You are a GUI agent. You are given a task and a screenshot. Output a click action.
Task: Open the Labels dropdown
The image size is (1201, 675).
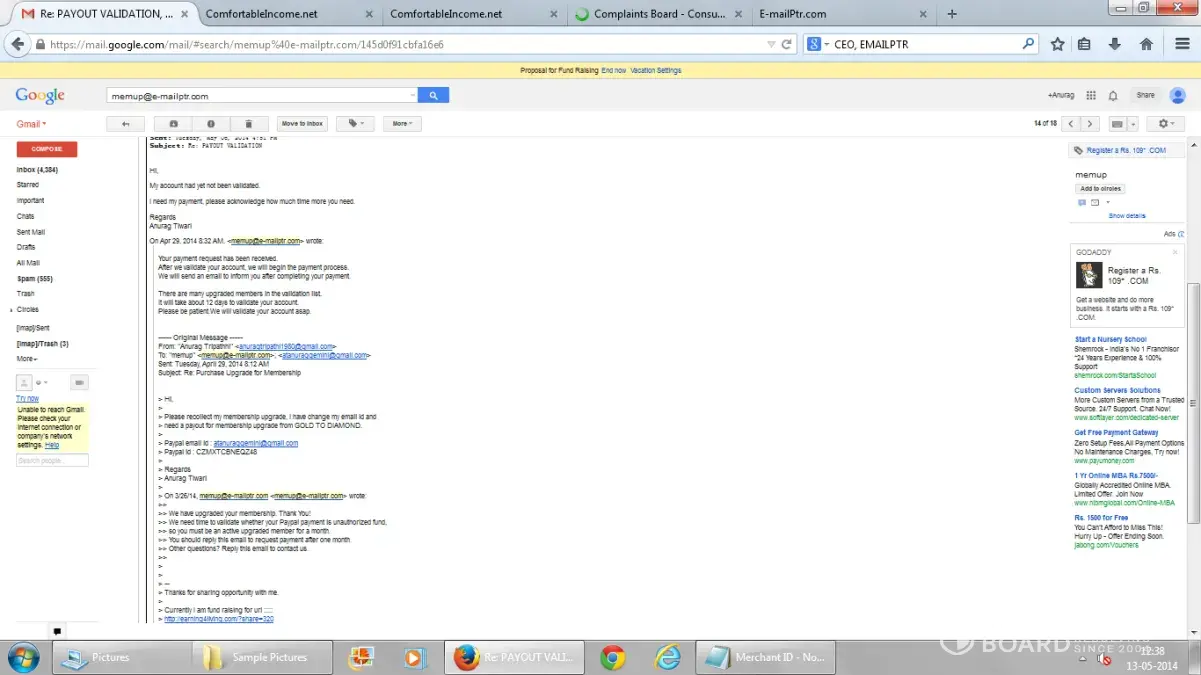(x=354, y=124)
